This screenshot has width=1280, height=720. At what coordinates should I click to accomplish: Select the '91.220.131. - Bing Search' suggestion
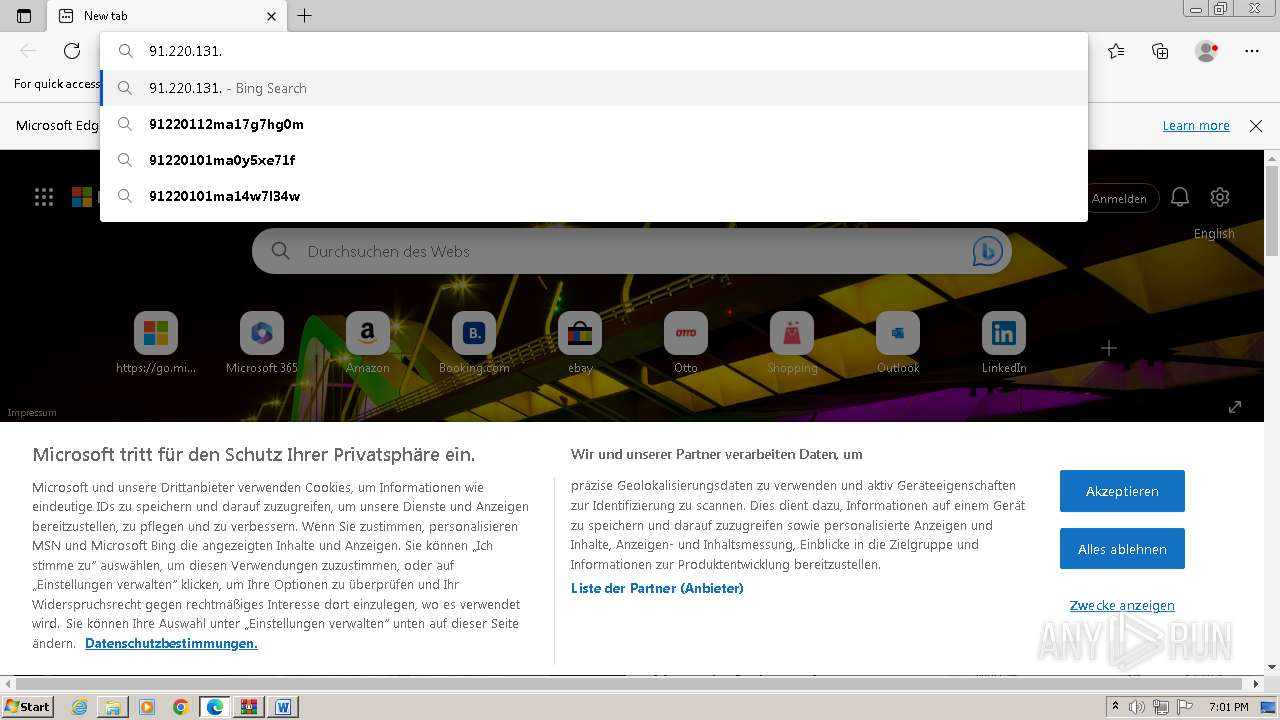594,88
